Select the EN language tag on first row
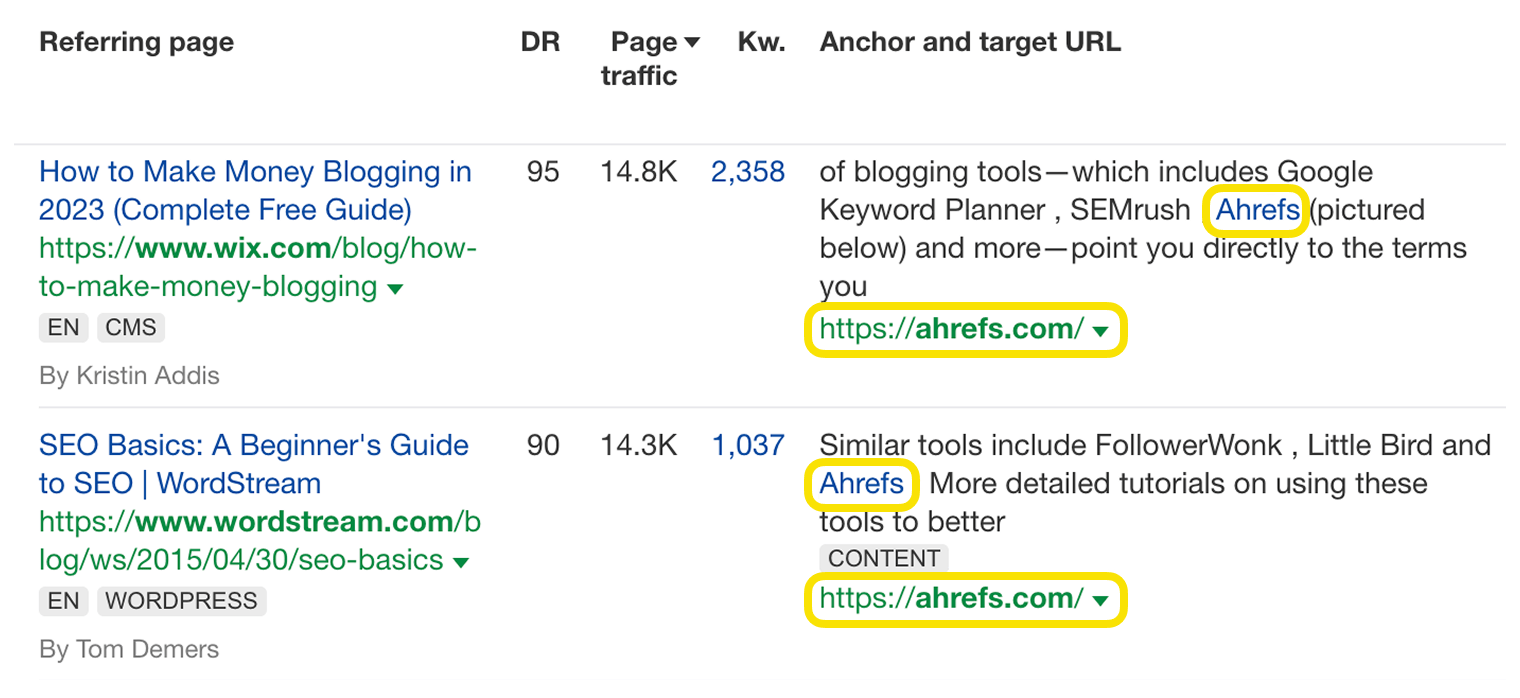The width and height of the screenshot is (1520, 698). click(63, 327)
